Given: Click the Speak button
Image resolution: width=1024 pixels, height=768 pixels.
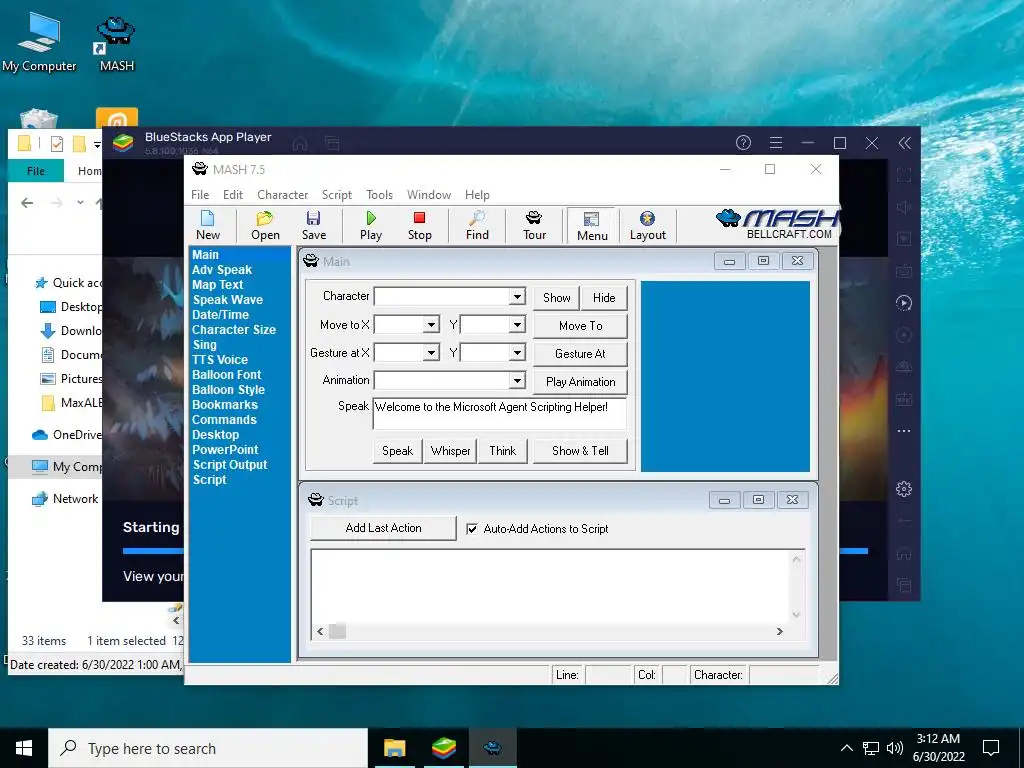Looking at the screenshot, I should [397, 451].
